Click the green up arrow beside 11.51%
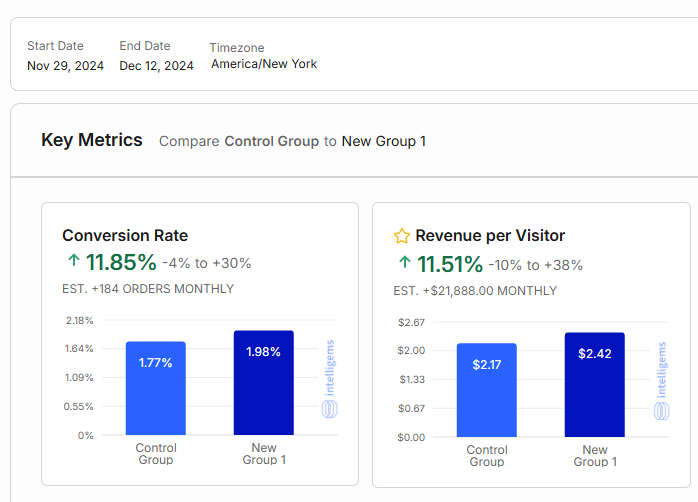 (x=405, y=262)
